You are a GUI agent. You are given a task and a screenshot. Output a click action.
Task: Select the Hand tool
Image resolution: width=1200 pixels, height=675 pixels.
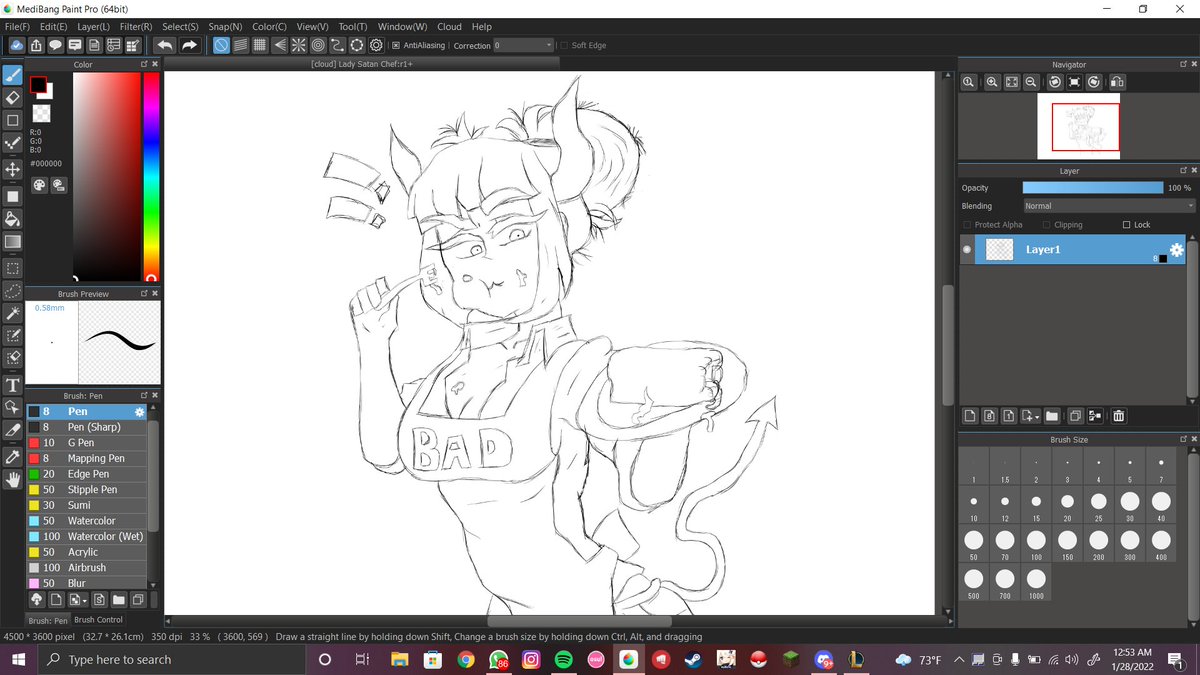point(13,479)
